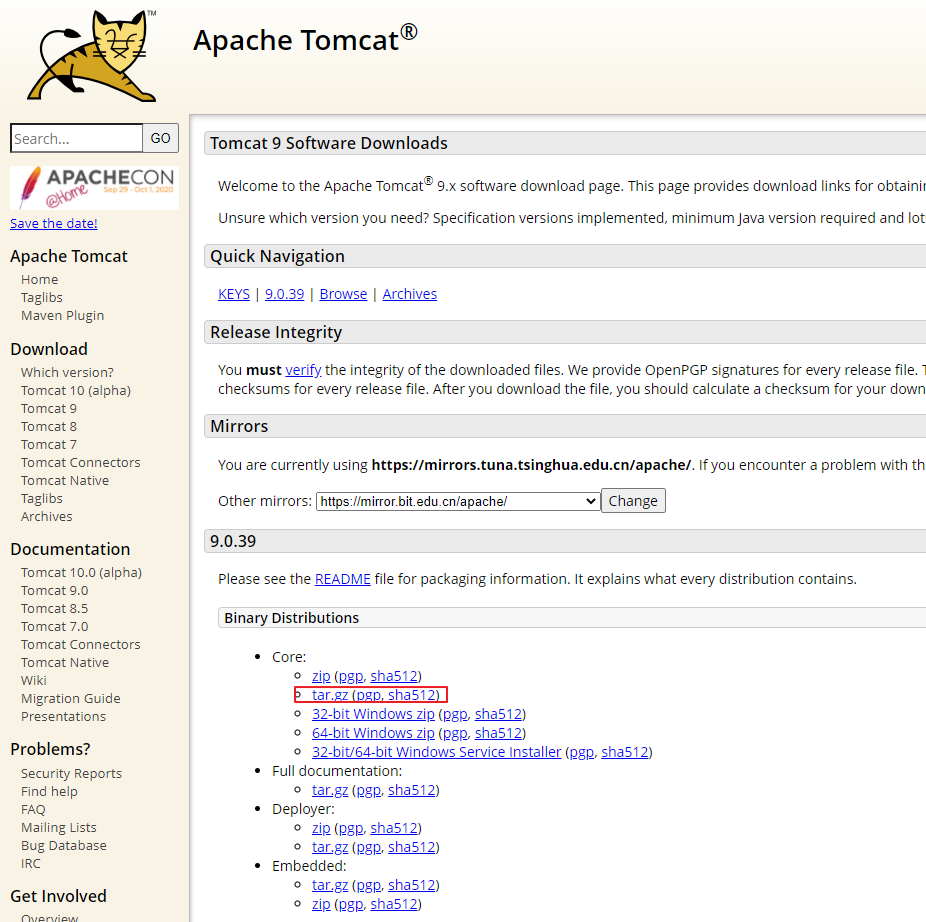Open Maven Plugin sidebar link
This screenshot has width=926, height=922.
coord(63,315)
